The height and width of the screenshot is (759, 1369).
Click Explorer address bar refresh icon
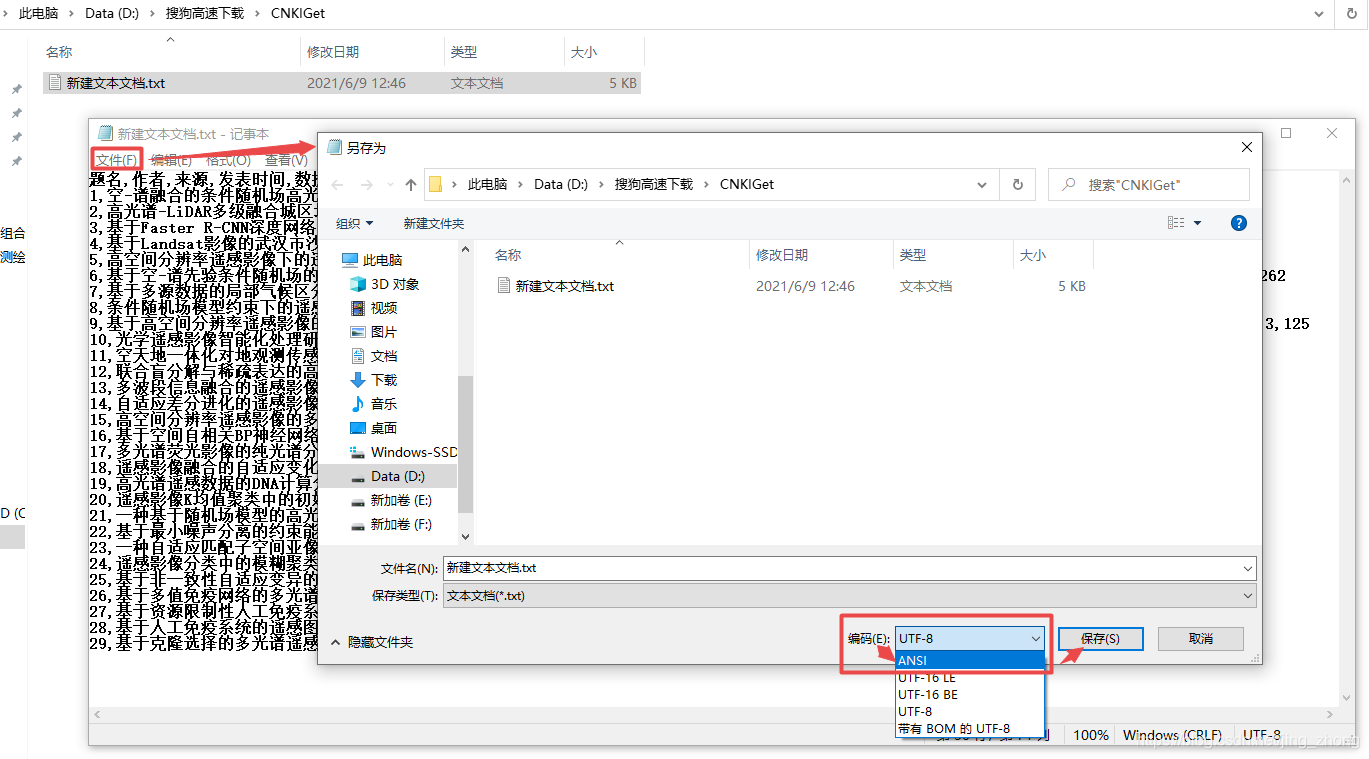coord(1350,14)
